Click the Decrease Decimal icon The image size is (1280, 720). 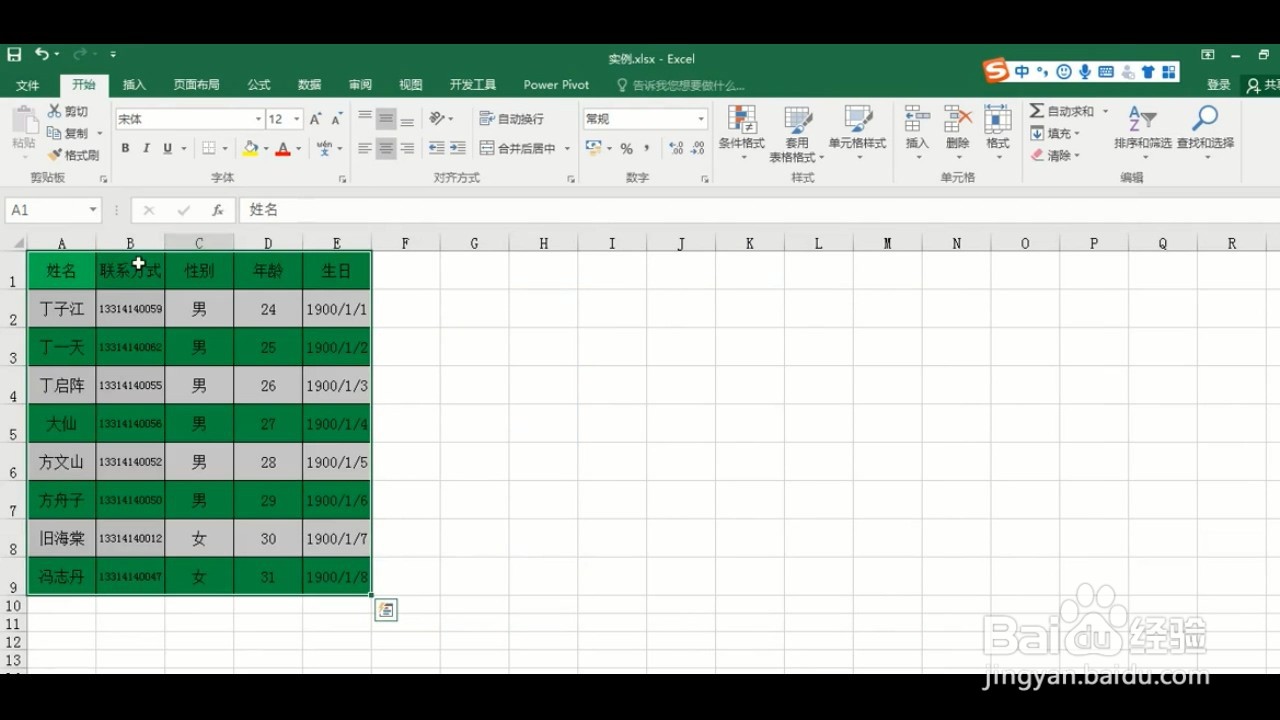tap(697, 148)
